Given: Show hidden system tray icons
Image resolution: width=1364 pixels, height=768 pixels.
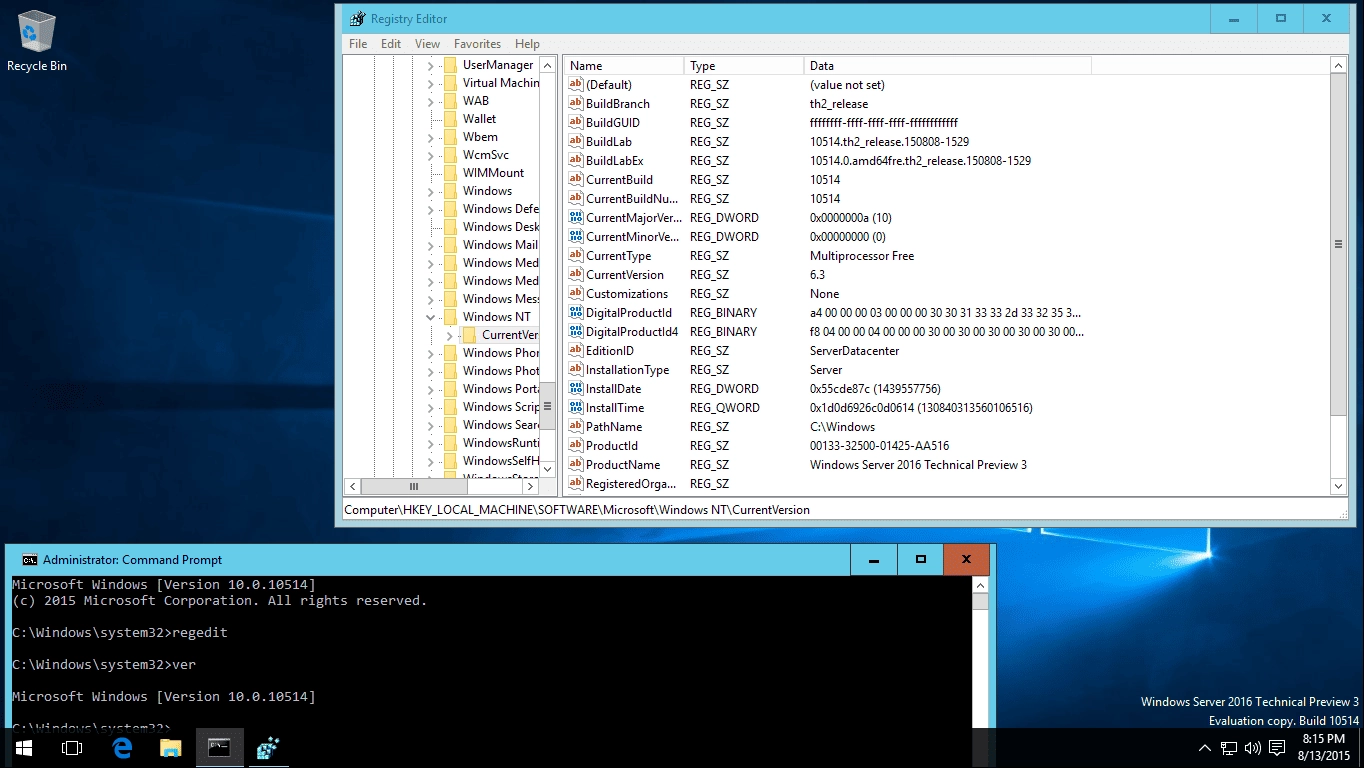Looking at the screenshot, I should pos(1205,748).
